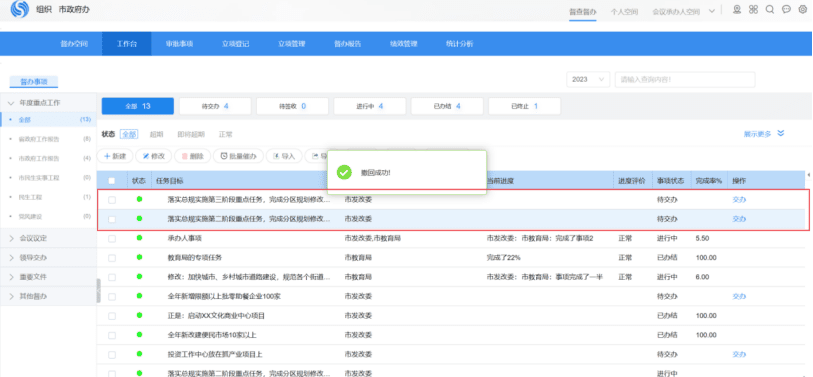Filter status by 超期
Image resolution: width=813 pixels, height=377 pixels.
[157, 134]
